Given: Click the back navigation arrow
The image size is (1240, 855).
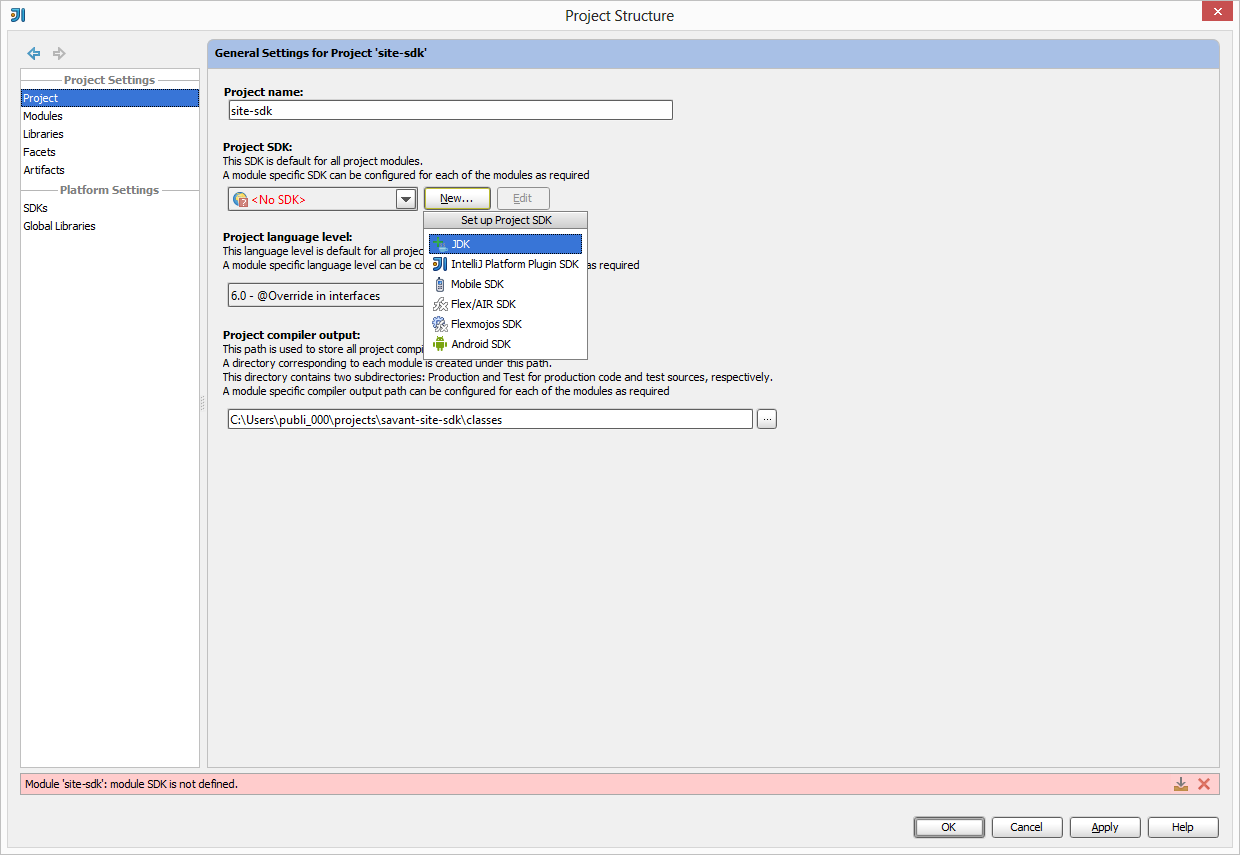Looking at the screenshot, I should point(34,53).
